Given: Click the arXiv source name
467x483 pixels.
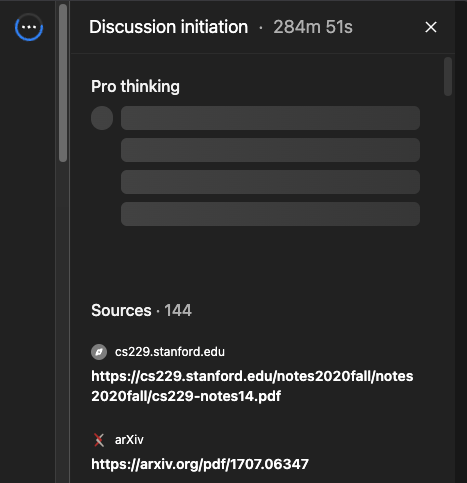Looking at the screenshot, I should point(129,440).
